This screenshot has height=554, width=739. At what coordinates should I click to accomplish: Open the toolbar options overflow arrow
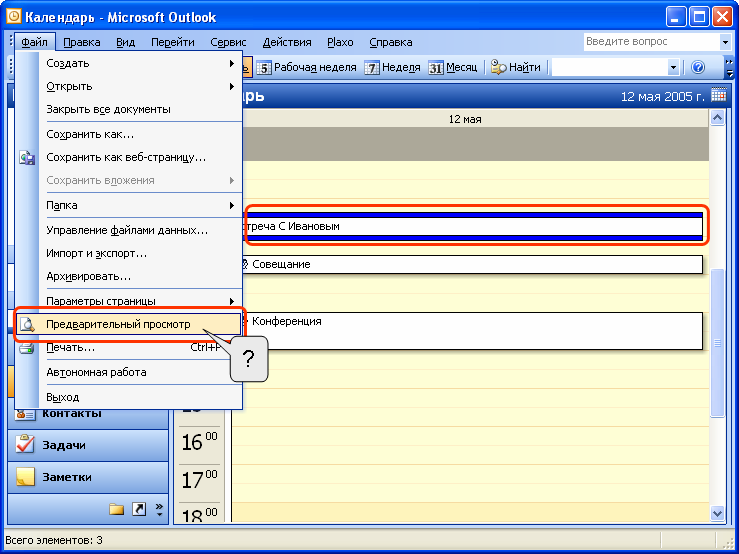point(730,67)
